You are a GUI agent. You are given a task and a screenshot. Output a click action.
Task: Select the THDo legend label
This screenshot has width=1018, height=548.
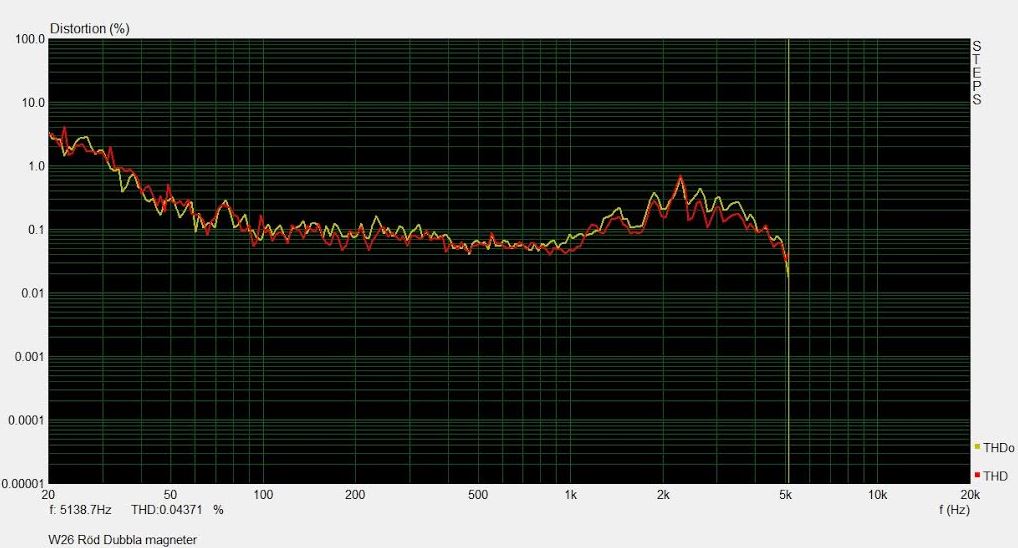click(998, 448)
